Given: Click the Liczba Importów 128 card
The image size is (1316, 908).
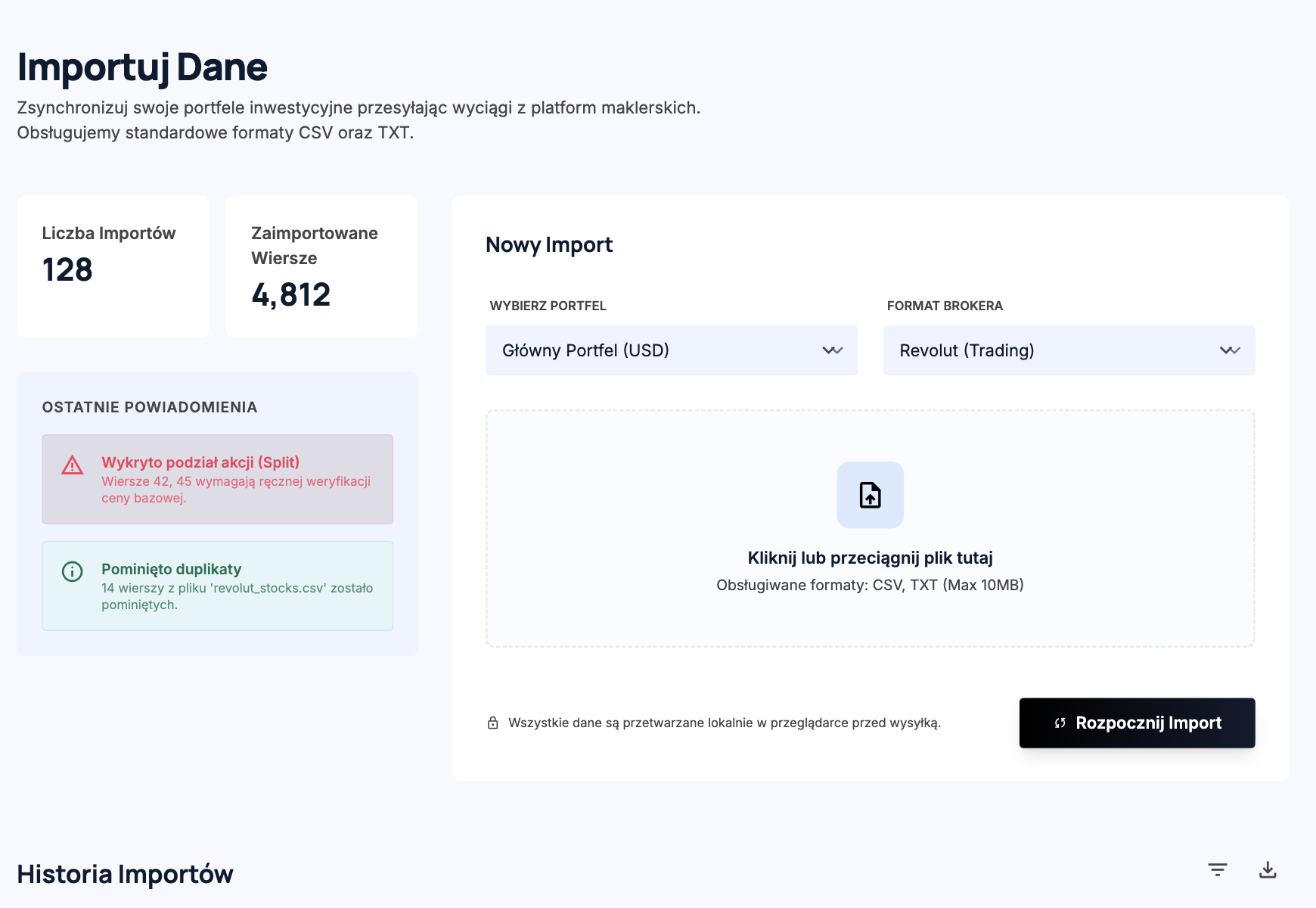Looking at the screenshot, I should (113, 267).
